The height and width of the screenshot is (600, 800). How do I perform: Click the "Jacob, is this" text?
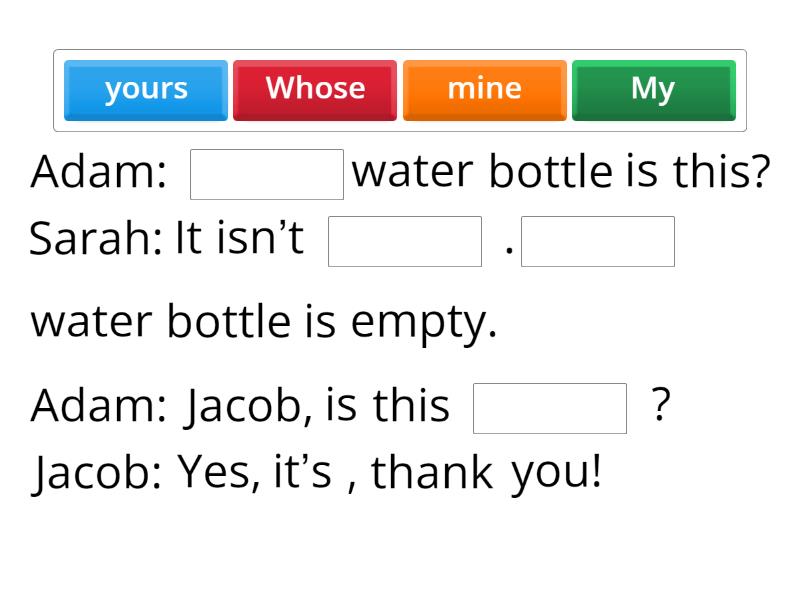coord(317,406)
